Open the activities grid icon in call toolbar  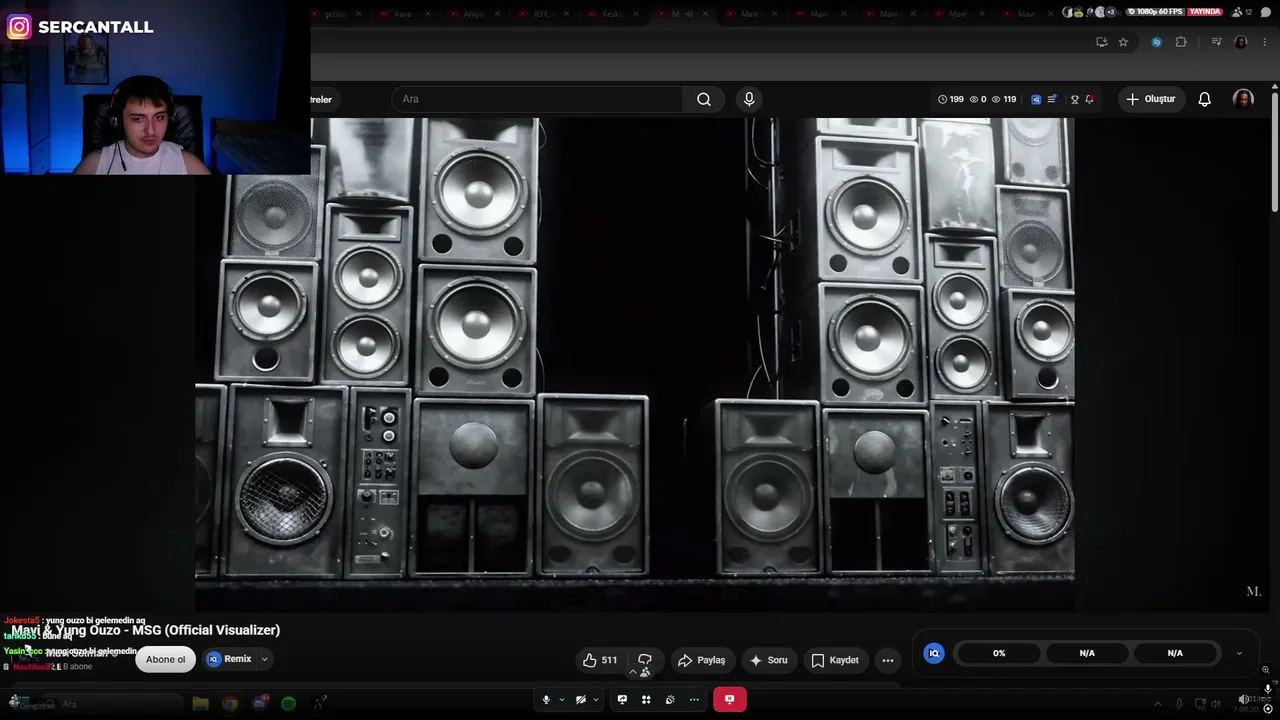(x=646, y=700)
